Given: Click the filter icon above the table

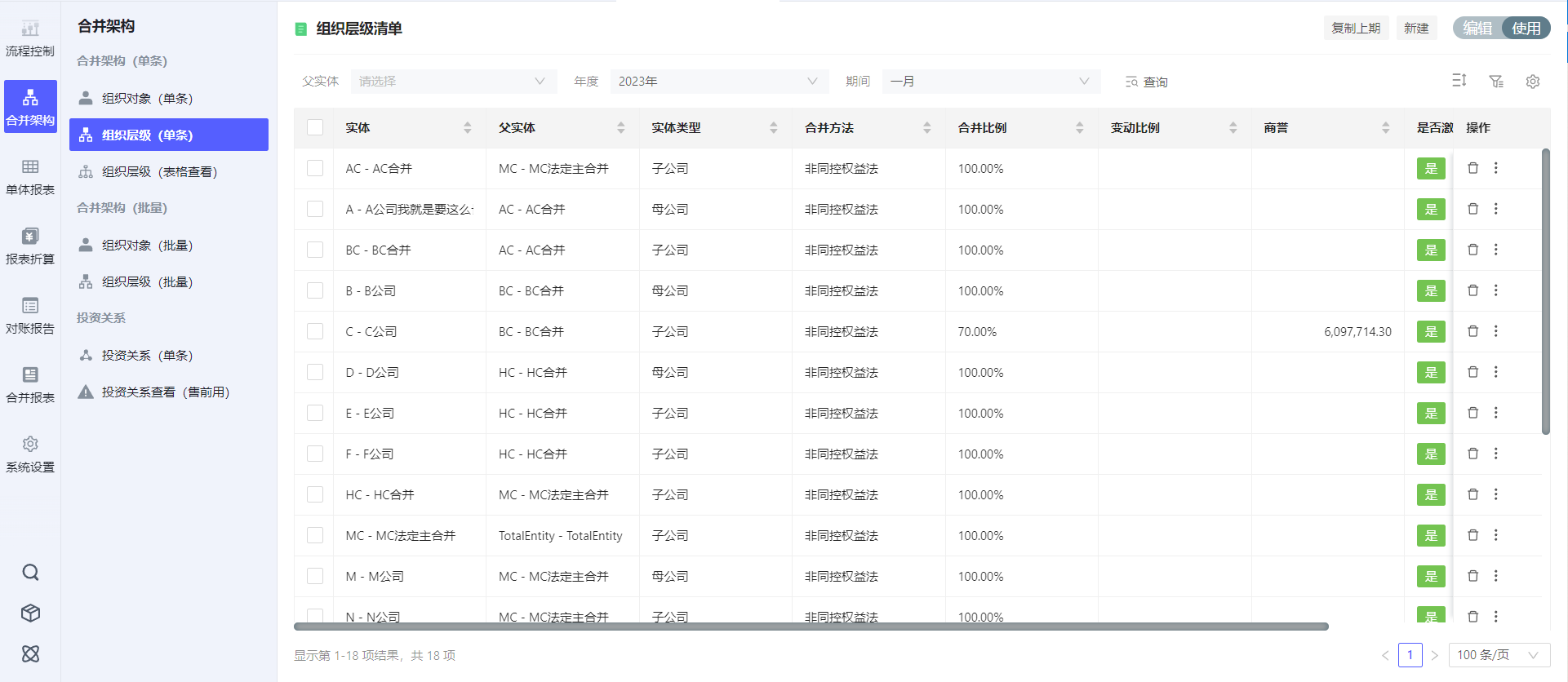Looking at the screenshot, I should (x=1495, y=82).
